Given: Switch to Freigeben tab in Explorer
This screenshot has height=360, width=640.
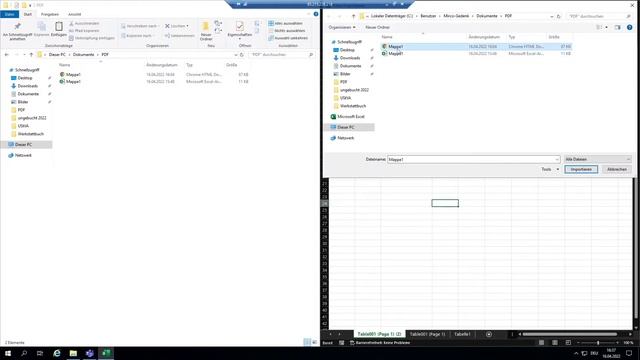Looking at the screenshot, I should [50, 14].
